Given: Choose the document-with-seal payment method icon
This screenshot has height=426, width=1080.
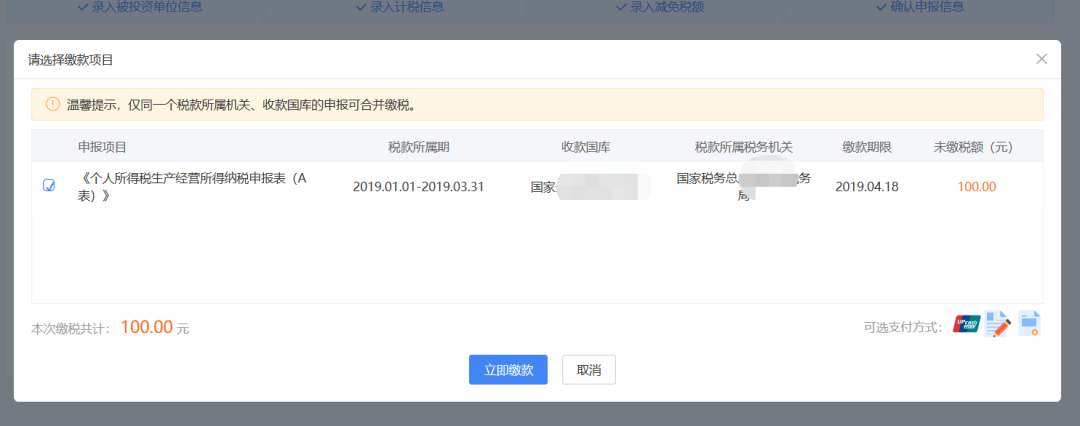Looking at the screenshot, I should [x=1029, y=324].
